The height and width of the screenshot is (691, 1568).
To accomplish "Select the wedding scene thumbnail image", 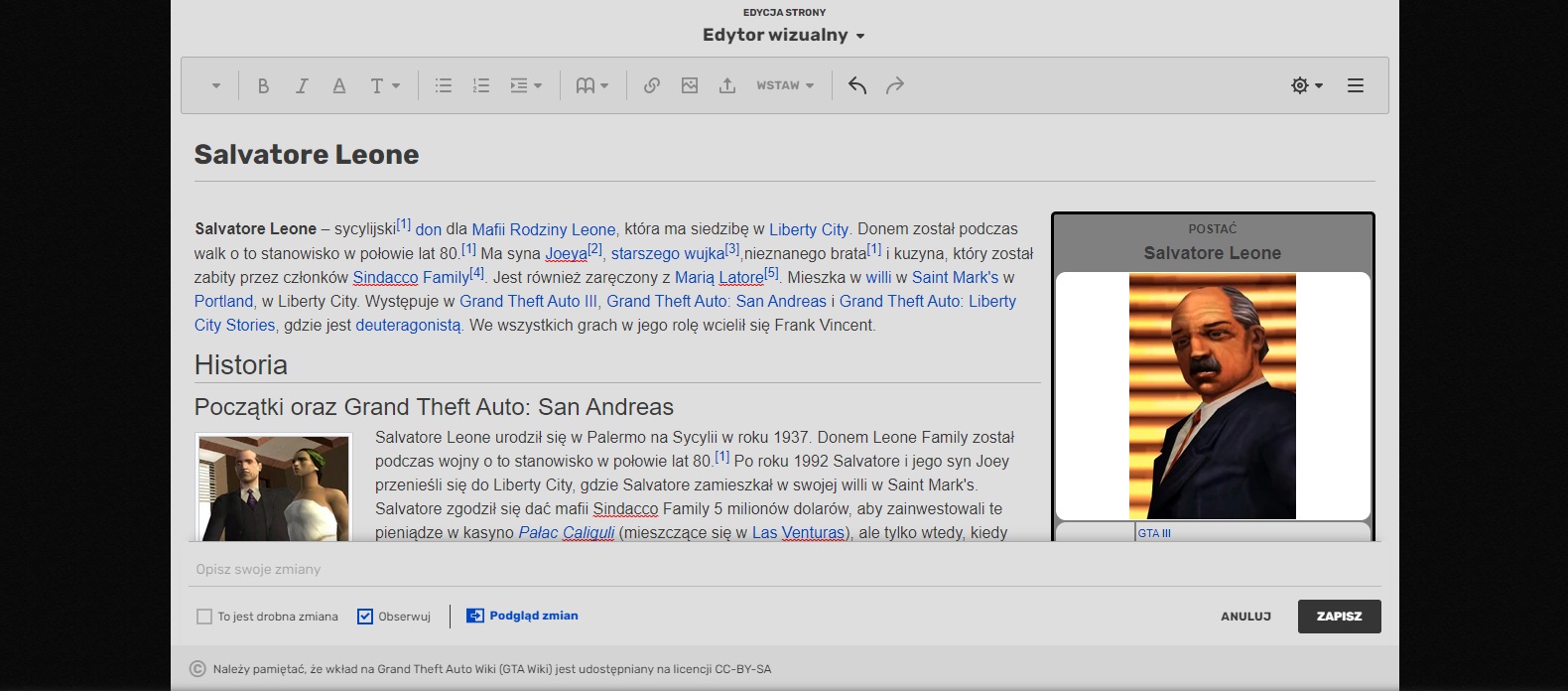I will (274, 487).
